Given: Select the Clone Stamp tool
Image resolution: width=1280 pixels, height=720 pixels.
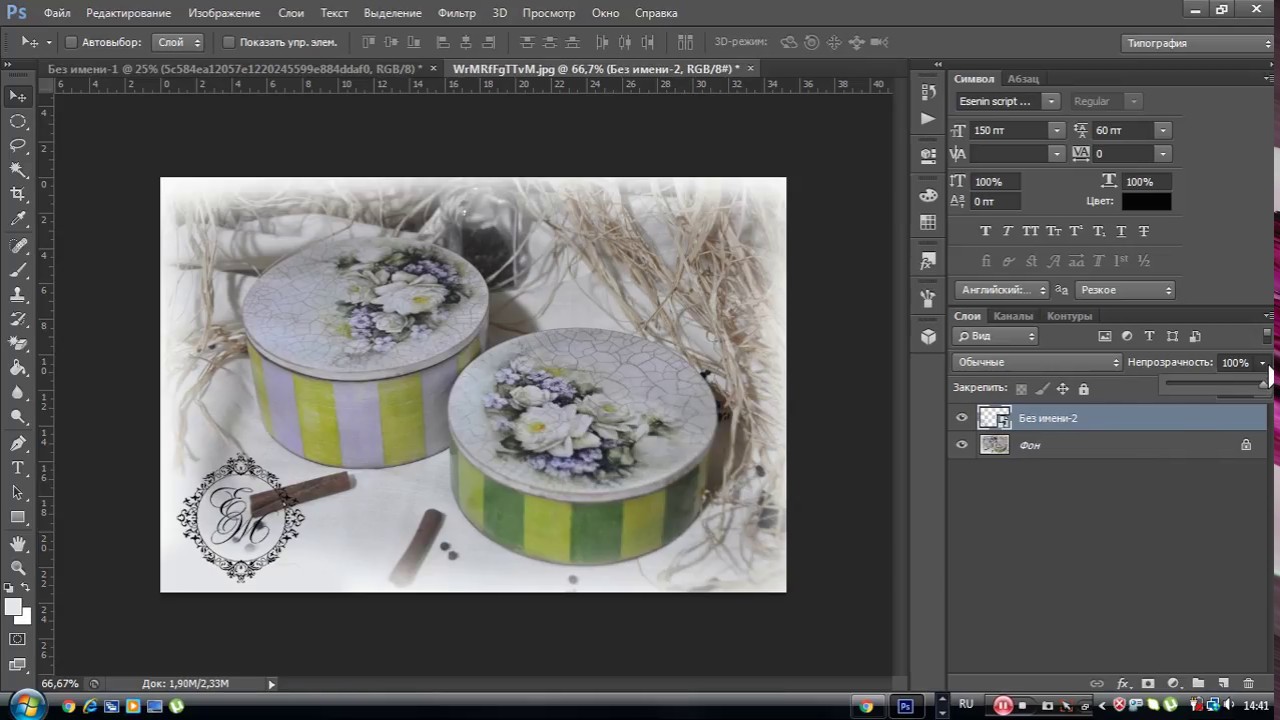Looking at the screenshot, I should 18,294.
